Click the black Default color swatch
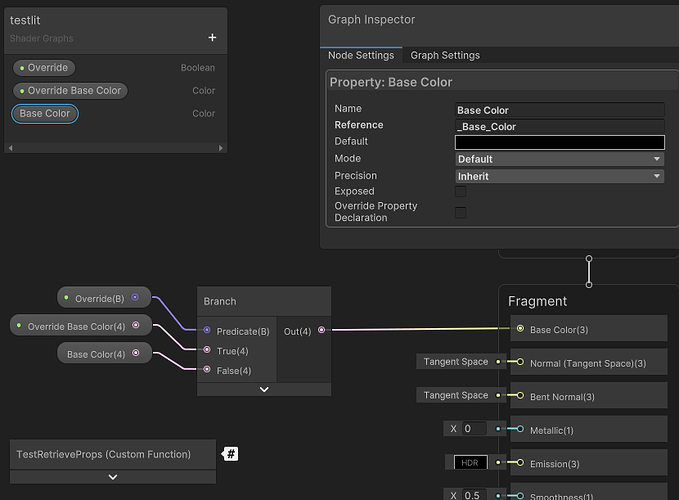Image resolution: width=679 pixels, height=500 pixels. point(559,142)
